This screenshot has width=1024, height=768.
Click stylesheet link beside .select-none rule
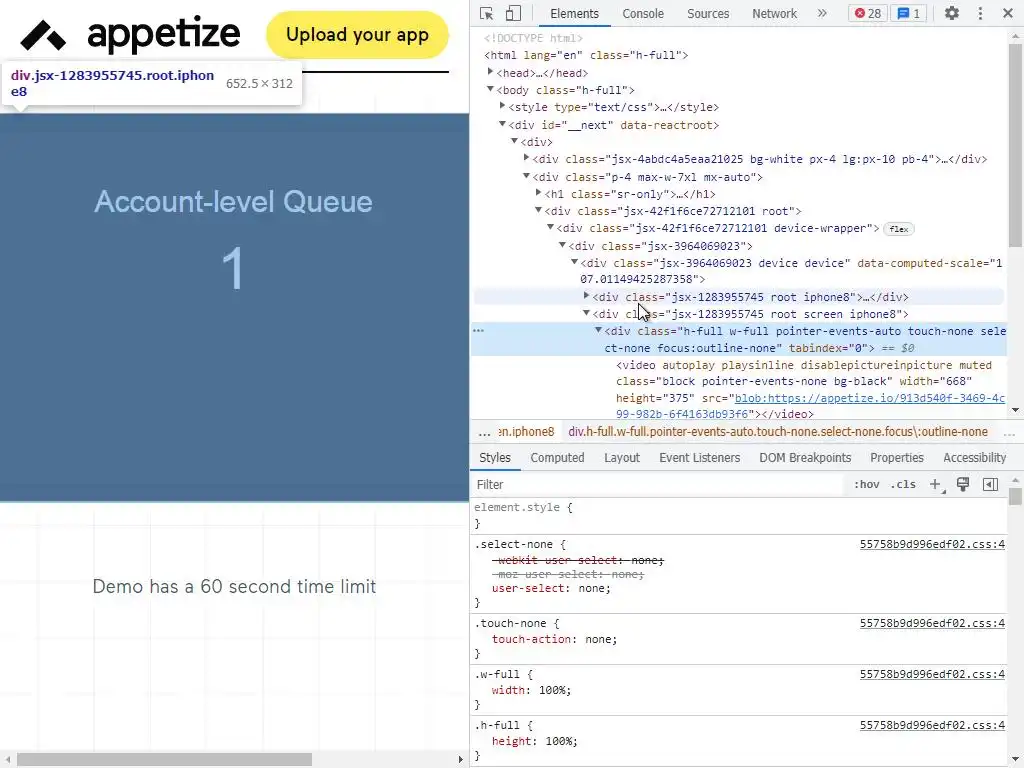click(932, 545)
